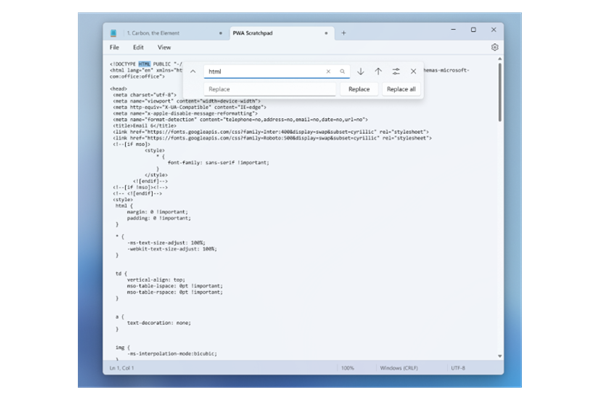This screenshot has width=600, height=400.
Task: Open the File menu
Action: pyautogui.click(x=115, y=47)
